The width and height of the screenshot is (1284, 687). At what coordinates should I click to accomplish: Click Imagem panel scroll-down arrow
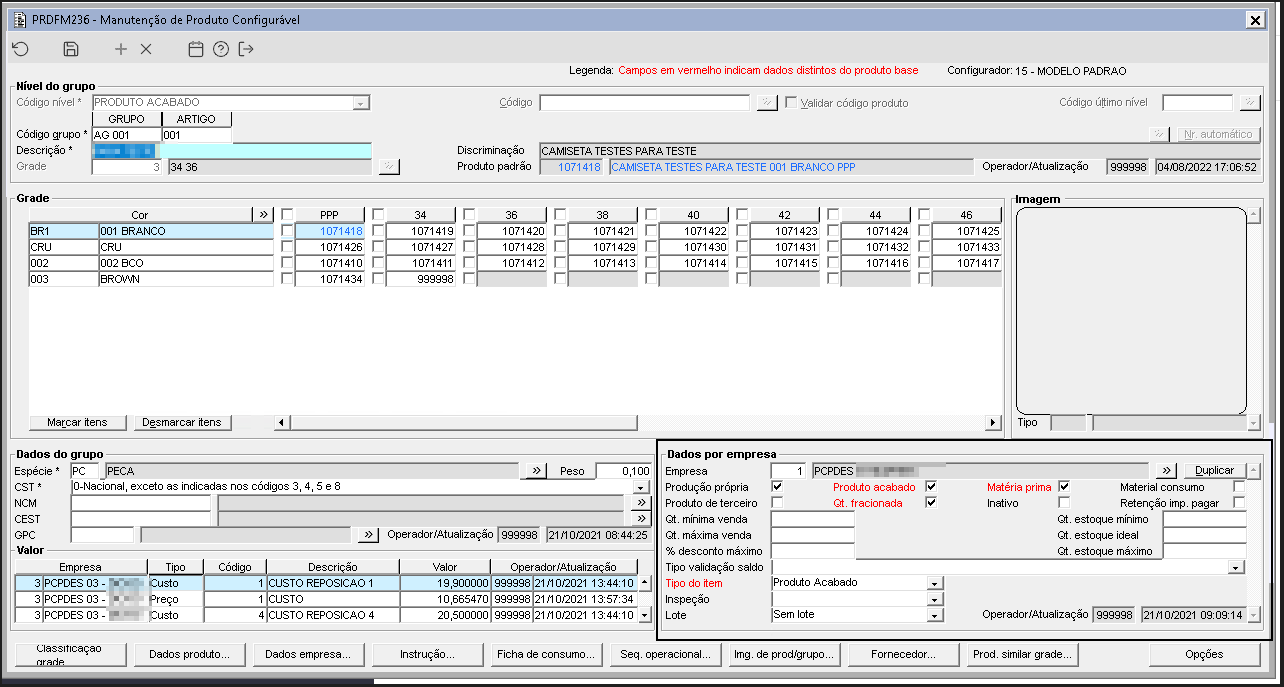click(1254, 423)
